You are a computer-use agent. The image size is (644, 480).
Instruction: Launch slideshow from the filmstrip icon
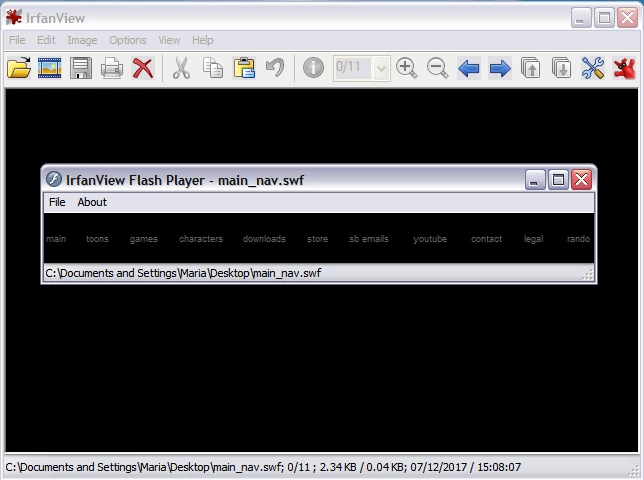pos(49,68)
